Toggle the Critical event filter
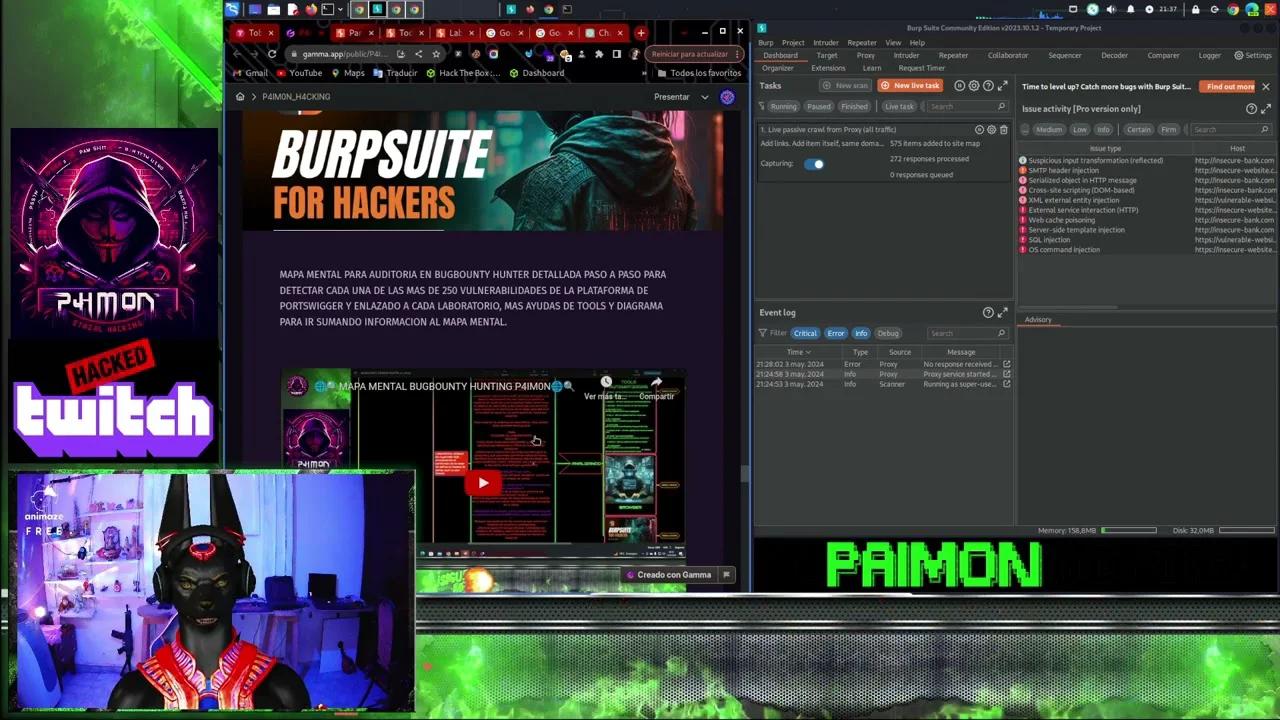The width and height of the screenshot is (1280, 720). tap(805, 333)
